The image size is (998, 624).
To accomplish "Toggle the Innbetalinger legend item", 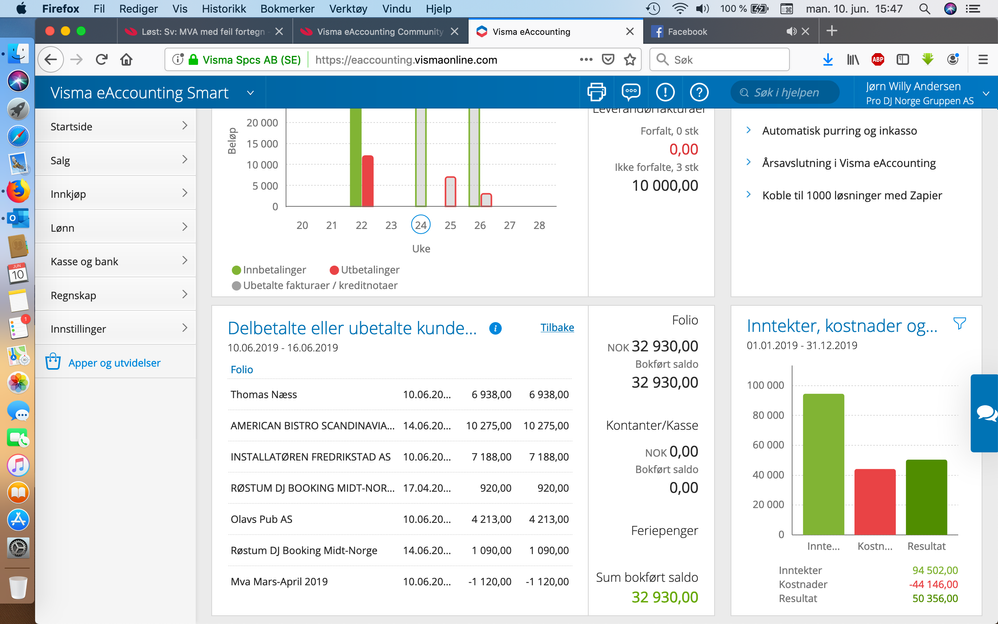I will pos(269,270).
